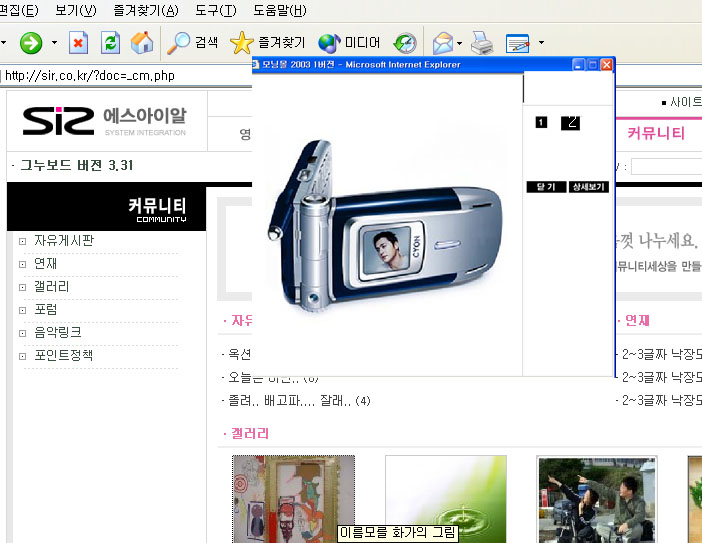Stop page loading with red X icon
The height and width of the screenshot is (543, 702).
point(78,43)
